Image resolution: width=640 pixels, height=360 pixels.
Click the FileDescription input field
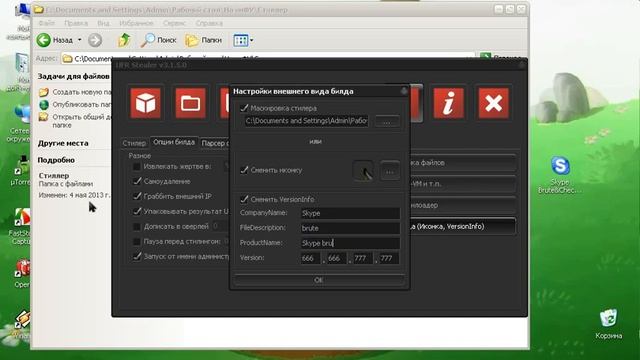tap(350, 228)
